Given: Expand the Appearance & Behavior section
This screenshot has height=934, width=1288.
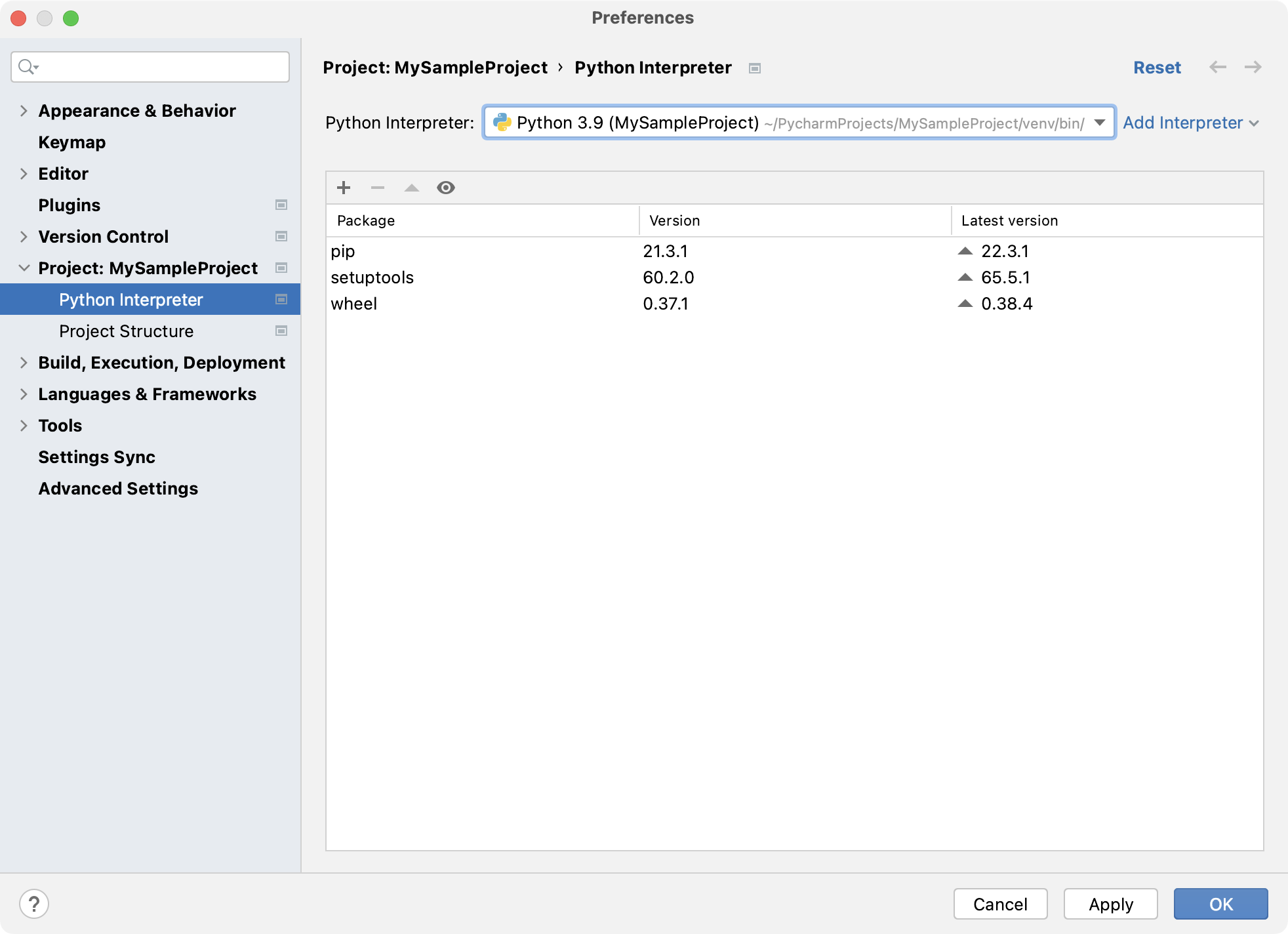Looking at the screenshot, I should tap(22, 110).
